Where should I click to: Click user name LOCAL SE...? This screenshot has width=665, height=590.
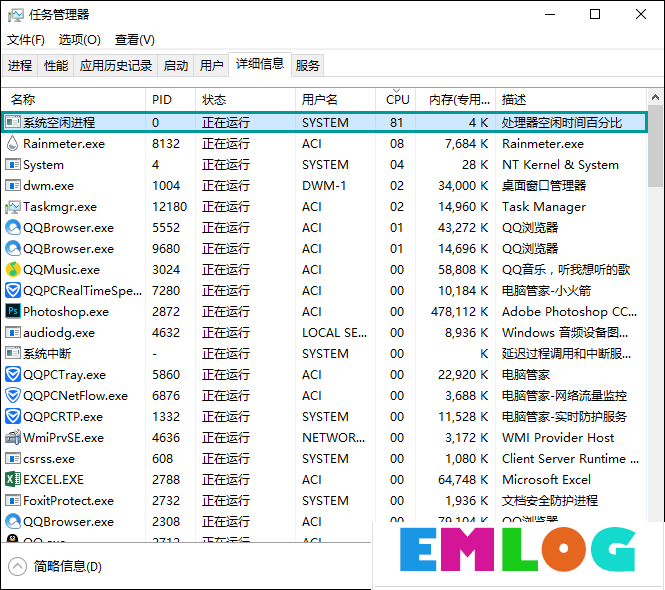(x=334, y=333)
